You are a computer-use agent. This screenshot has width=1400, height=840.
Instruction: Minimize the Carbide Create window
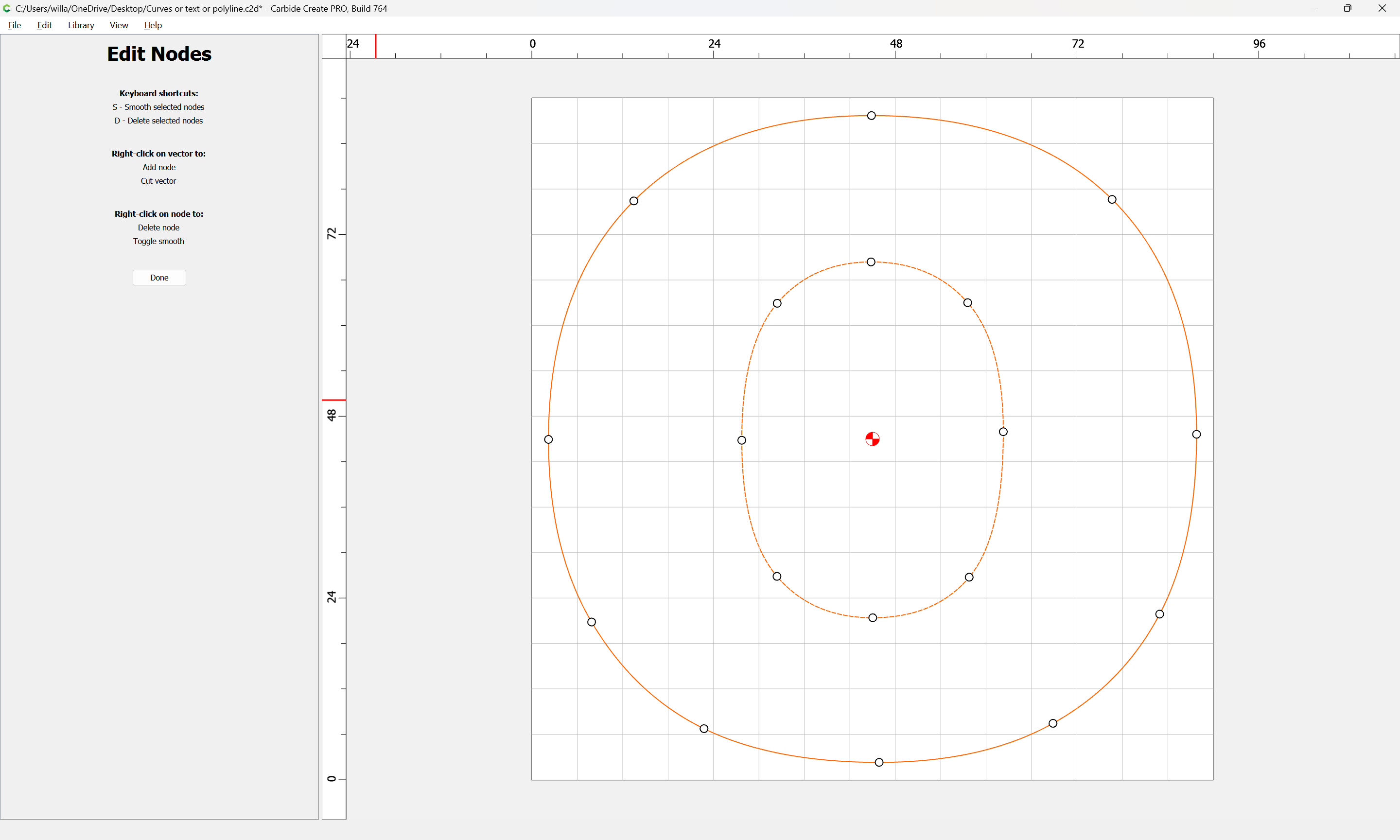point(1314,8)
